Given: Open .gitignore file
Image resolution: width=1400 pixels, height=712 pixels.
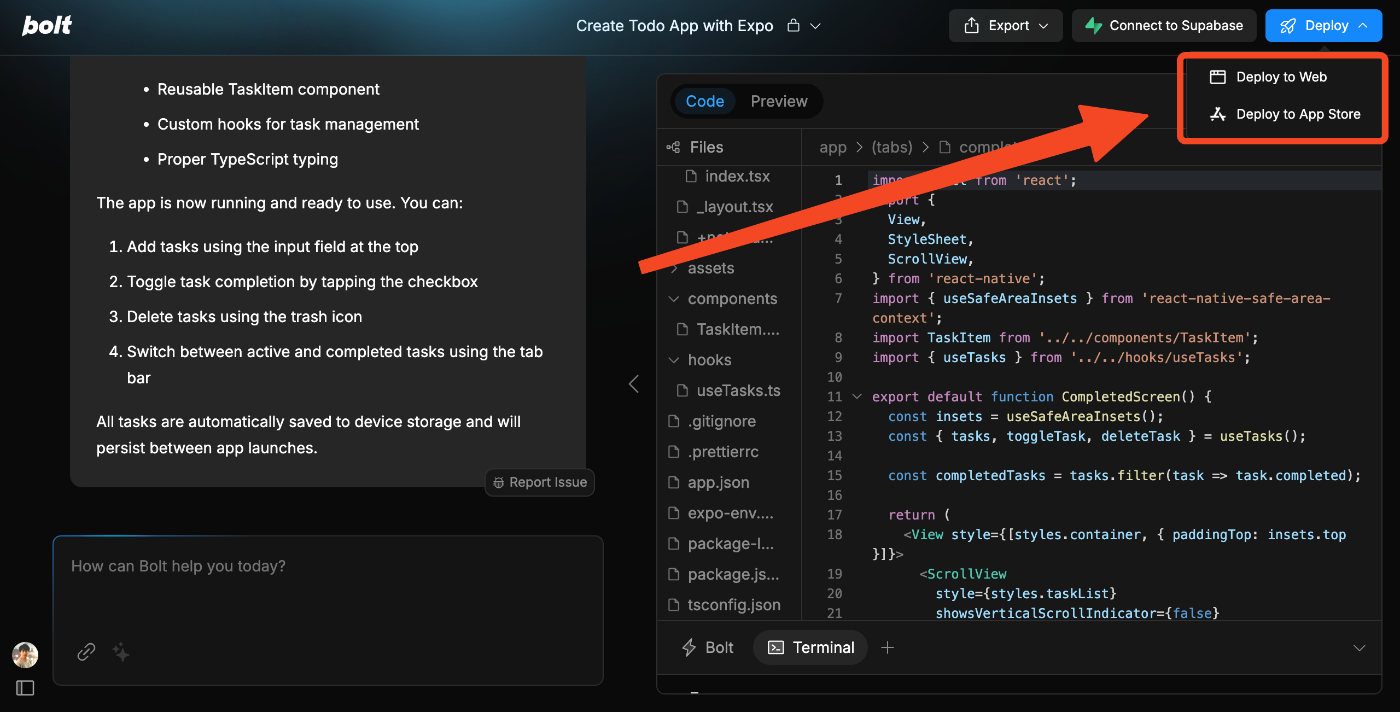Looking at the screenshot, I should (711, 421).
